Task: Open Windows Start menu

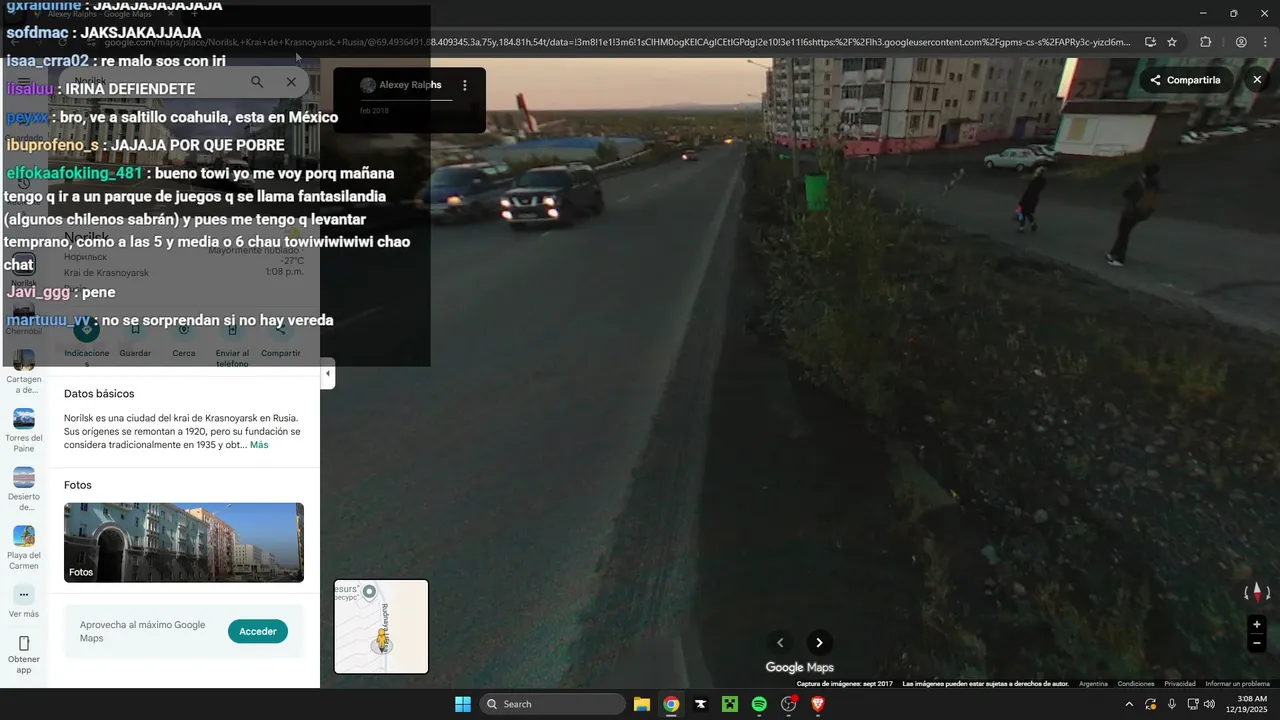Action: click(x=463, y=704)
